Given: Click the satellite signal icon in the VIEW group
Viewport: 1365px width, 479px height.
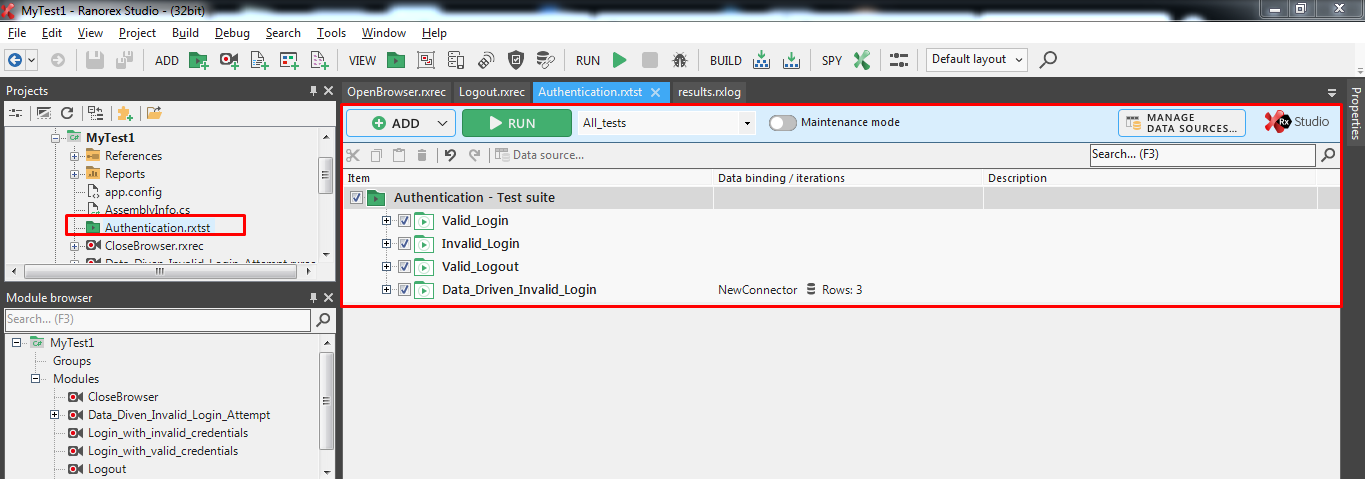Looking at the screenshot, I should 486,60.
